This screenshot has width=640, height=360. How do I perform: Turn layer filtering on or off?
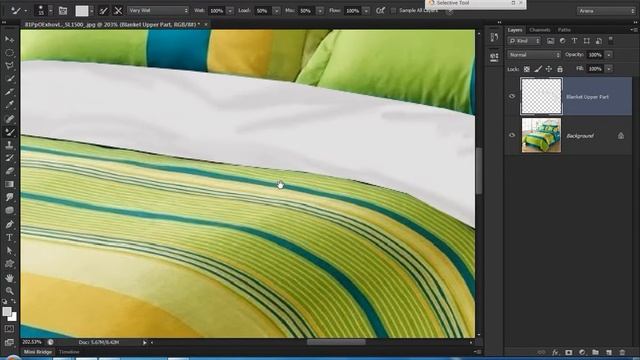(x=611, y=40)
